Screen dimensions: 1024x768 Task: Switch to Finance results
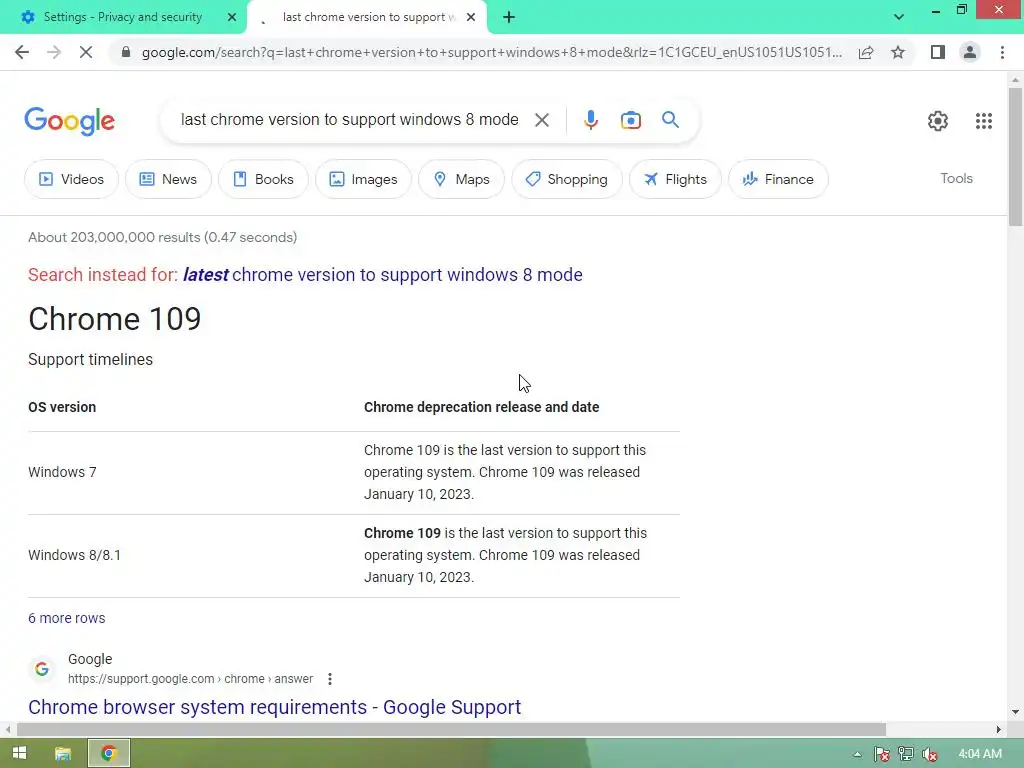(778, 179)
